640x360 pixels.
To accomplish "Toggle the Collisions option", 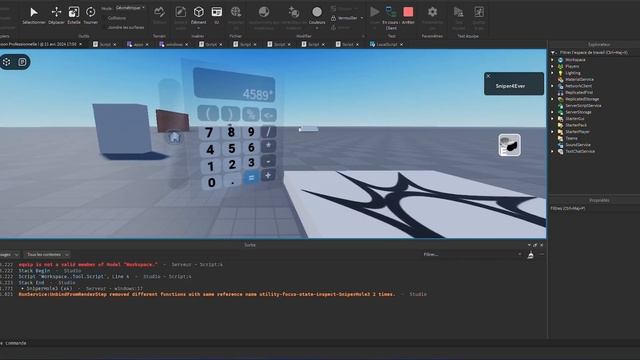I will click(x=117, y=18).
